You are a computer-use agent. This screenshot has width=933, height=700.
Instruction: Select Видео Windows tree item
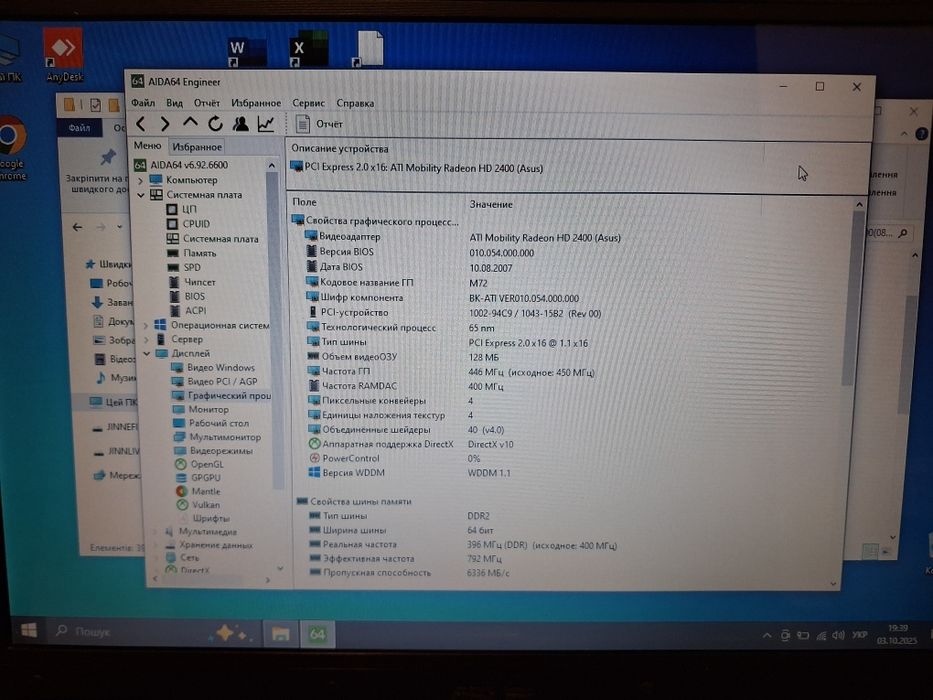coord(213,368)
